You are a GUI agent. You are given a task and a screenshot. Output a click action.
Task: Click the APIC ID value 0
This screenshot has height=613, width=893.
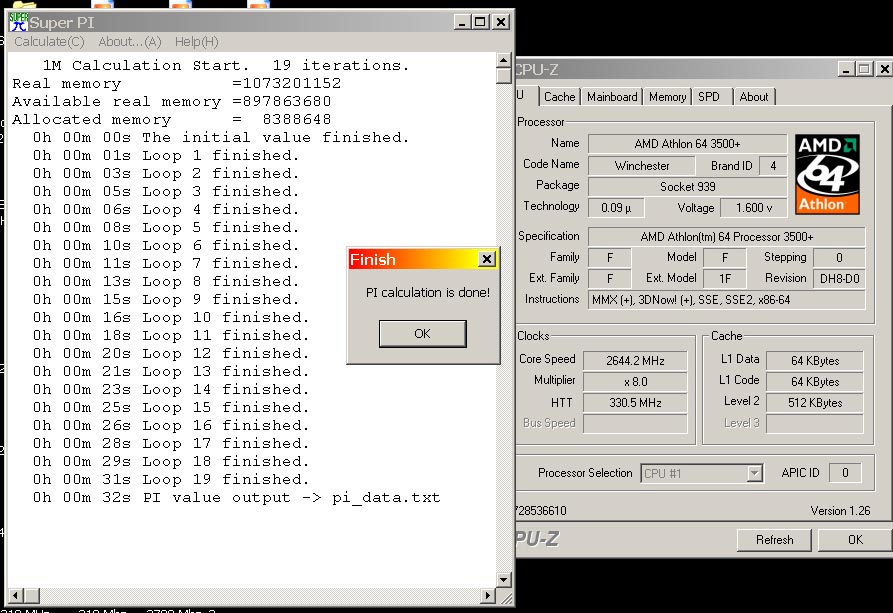click(845, 472)
